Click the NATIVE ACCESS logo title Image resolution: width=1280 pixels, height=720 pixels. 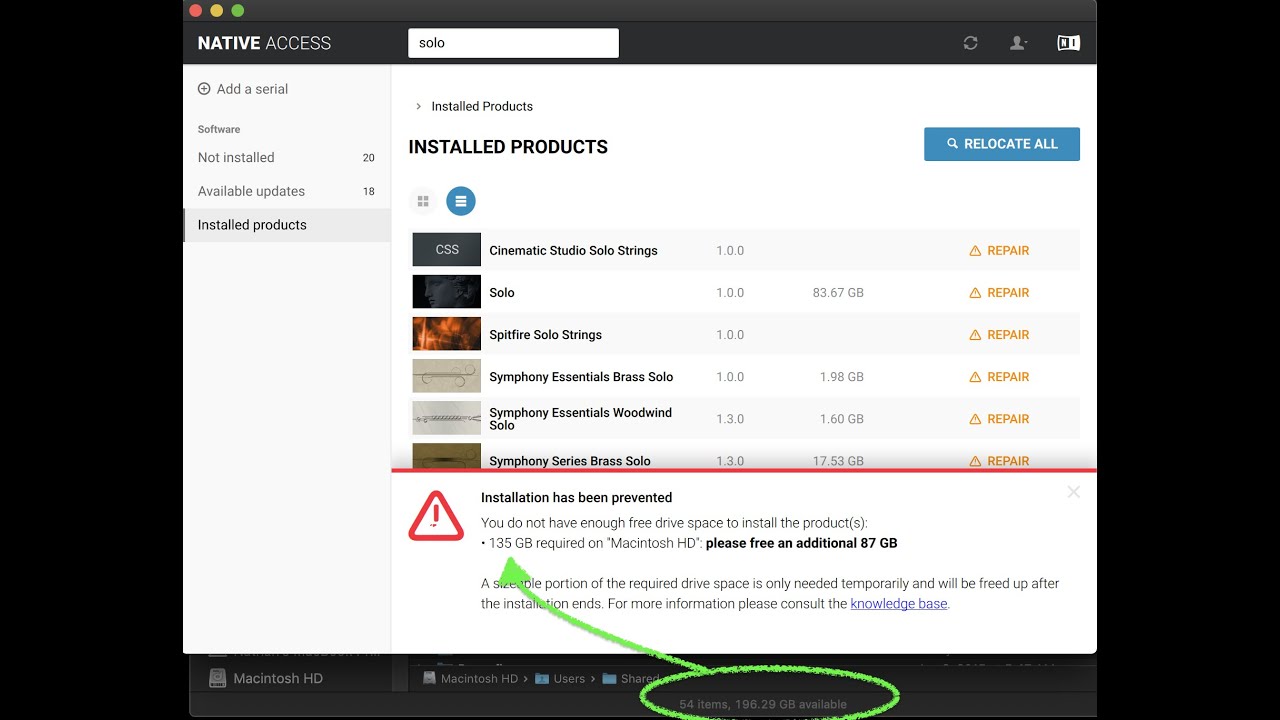pyautogui.click(x=264, y=43)
